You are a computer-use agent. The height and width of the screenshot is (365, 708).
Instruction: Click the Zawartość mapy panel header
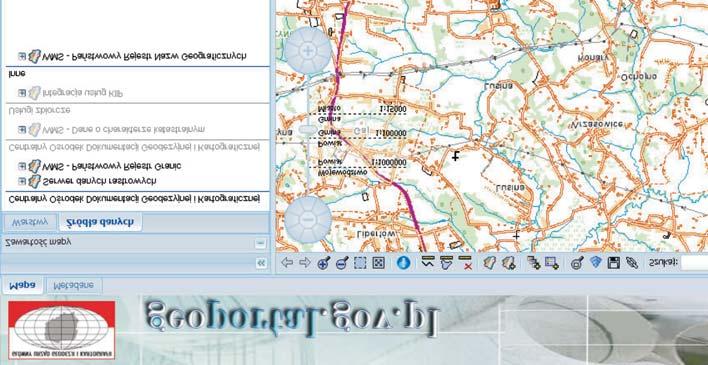tap(135, 243)
